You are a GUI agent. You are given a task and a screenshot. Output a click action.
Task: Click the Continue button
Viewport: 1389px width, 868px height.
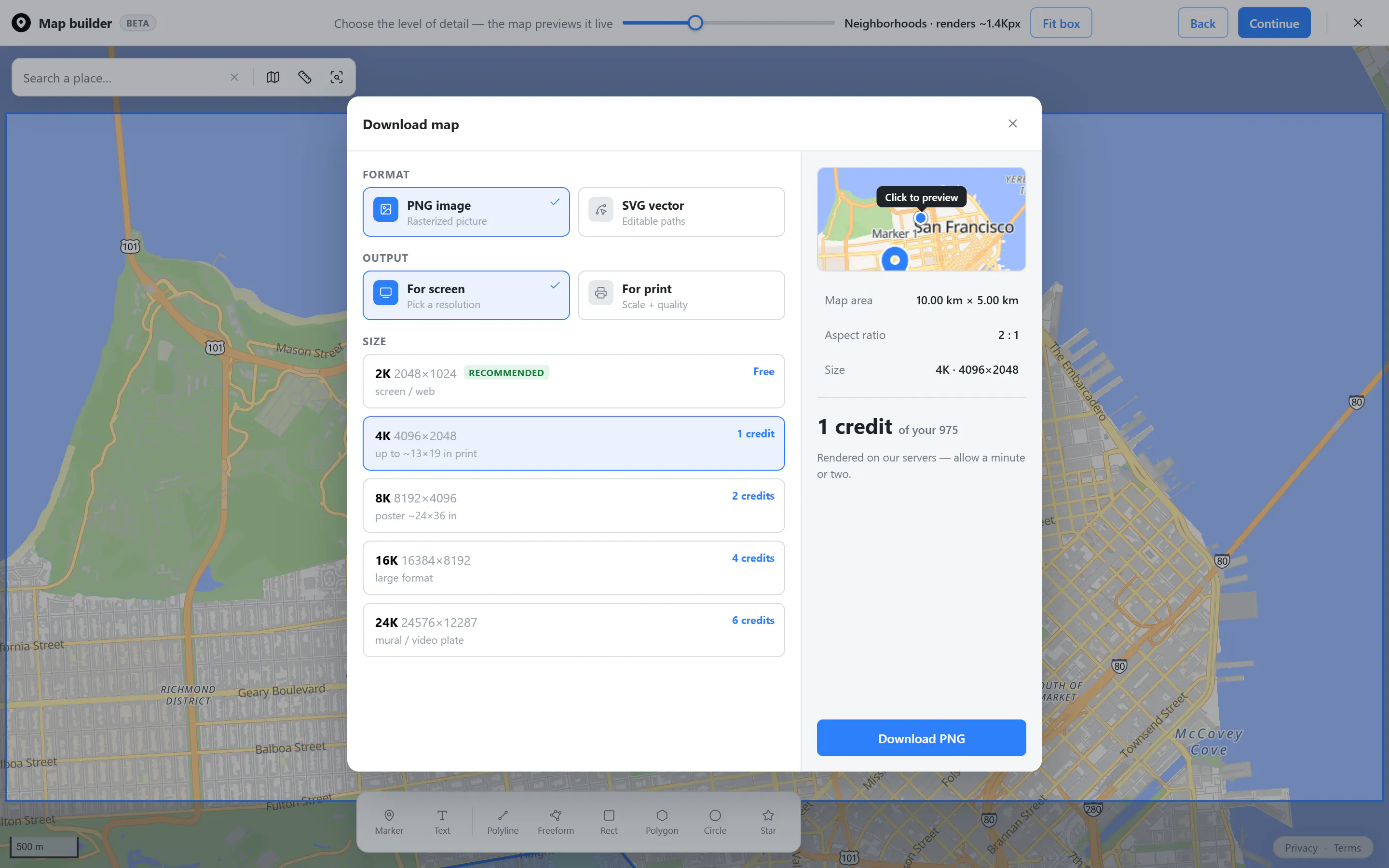pos(1274,23)
